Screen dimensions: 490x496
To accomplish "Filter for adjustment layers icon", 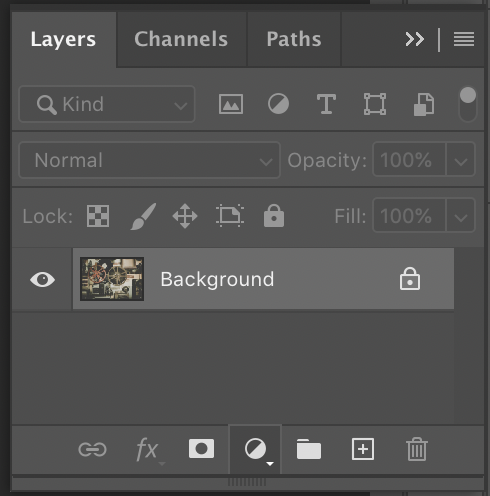I will pyautogui.click(x=278, y=104).
